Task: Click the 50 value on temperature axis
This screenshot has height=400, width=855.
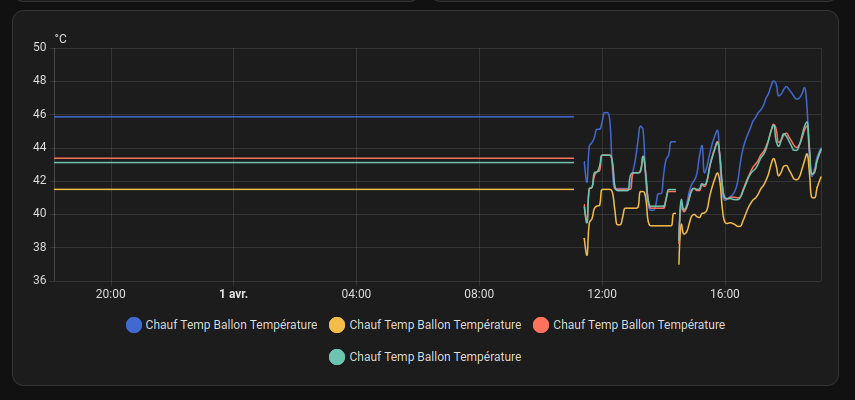Action: tap(40, 47)
